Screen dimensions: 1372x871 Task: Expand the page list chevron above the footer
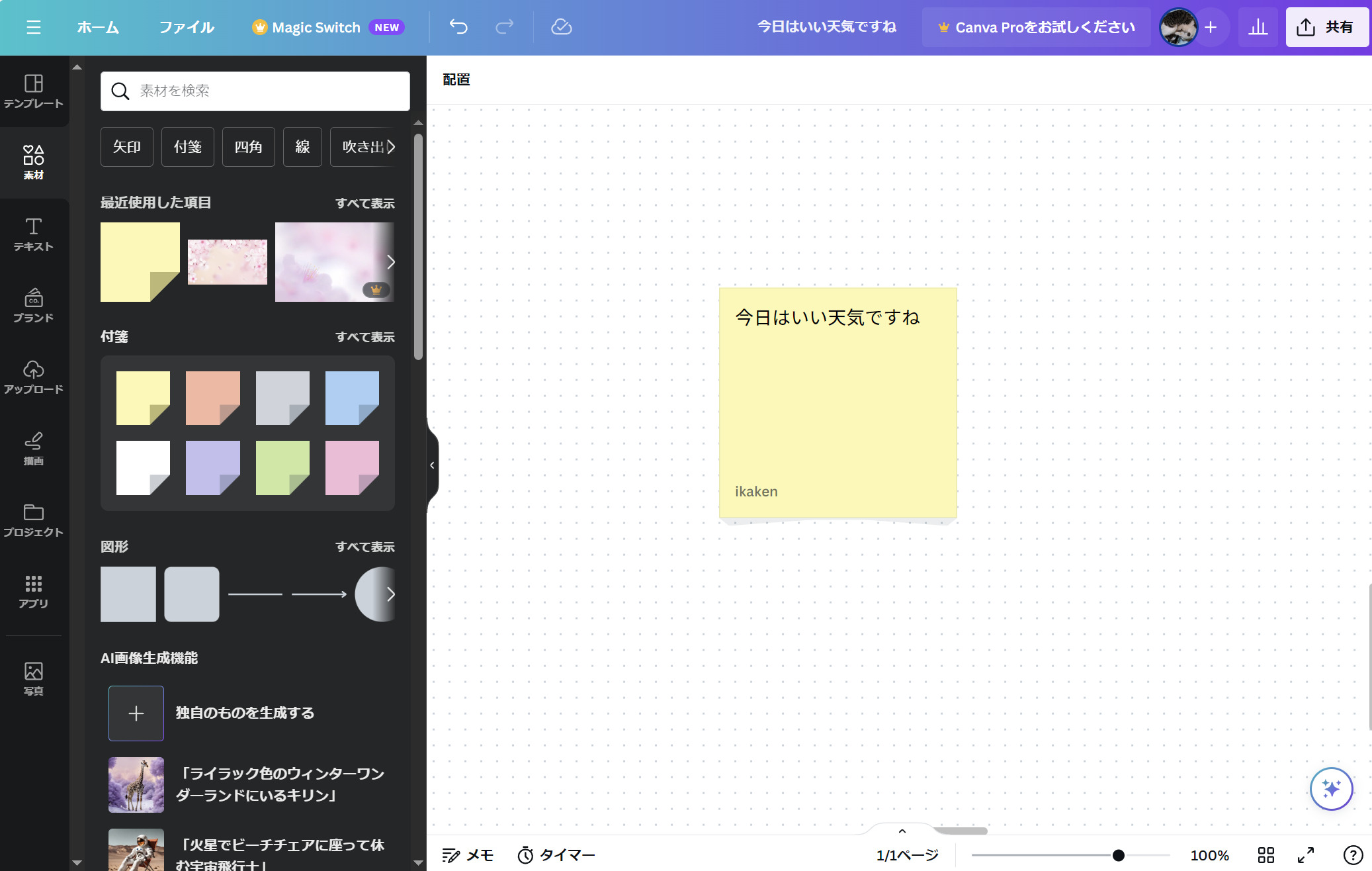tap(902, 831)
